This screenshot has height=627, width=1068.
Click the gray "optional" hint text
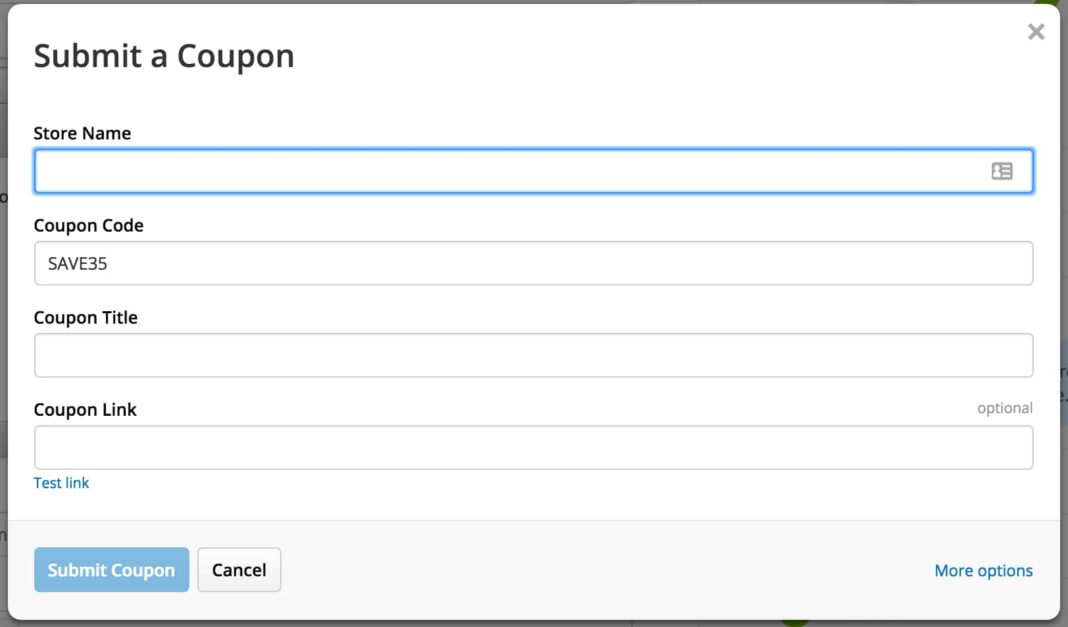click(x=1004, y=408)
